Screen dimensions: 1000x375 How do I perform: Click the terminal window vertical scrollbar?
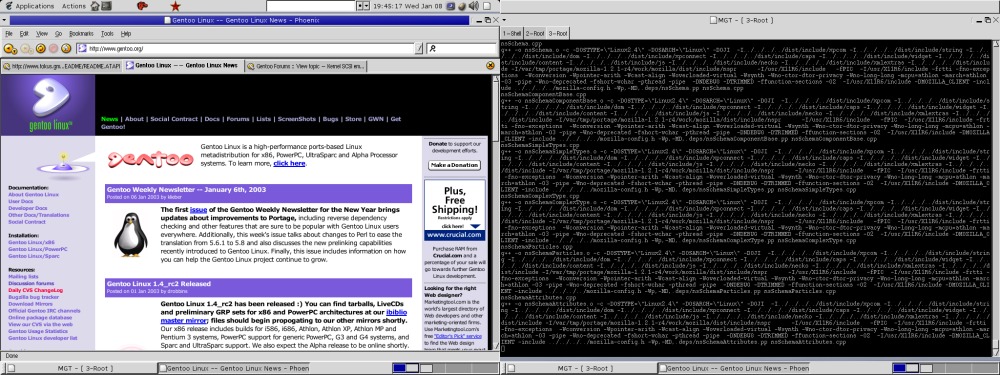click(x=996, y=199)
